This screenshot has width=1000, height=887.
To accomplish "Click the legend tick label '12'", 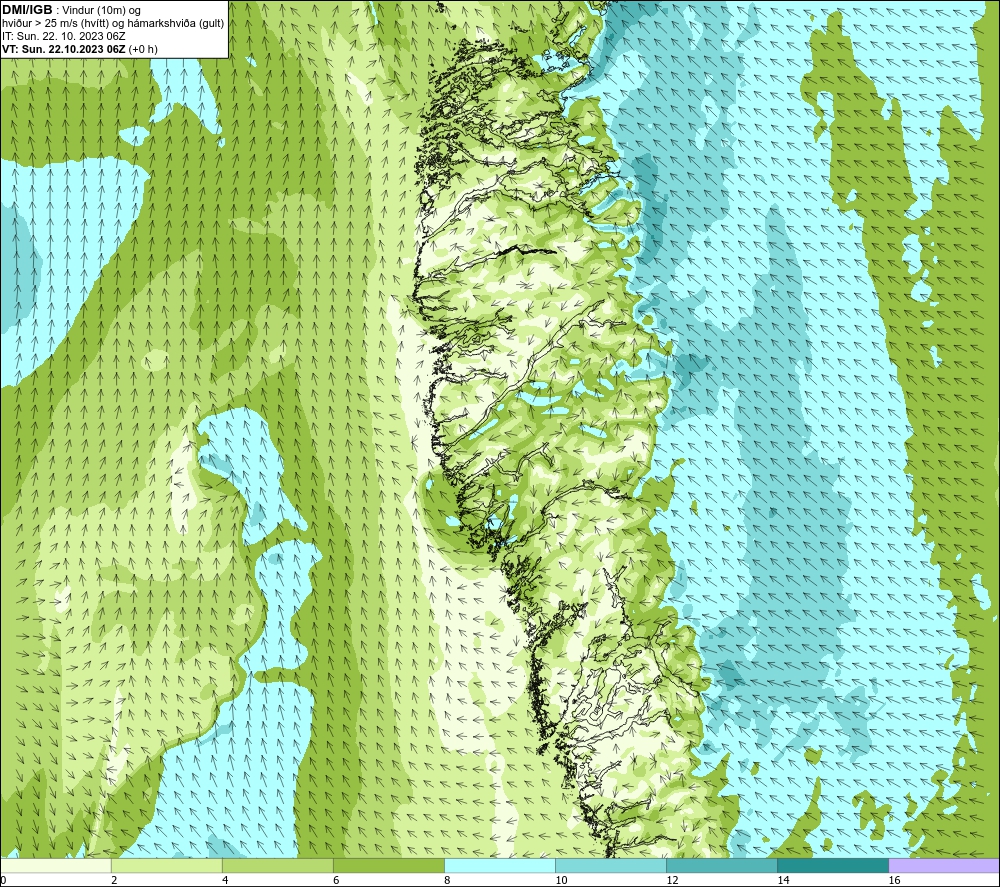I will 672,881.
